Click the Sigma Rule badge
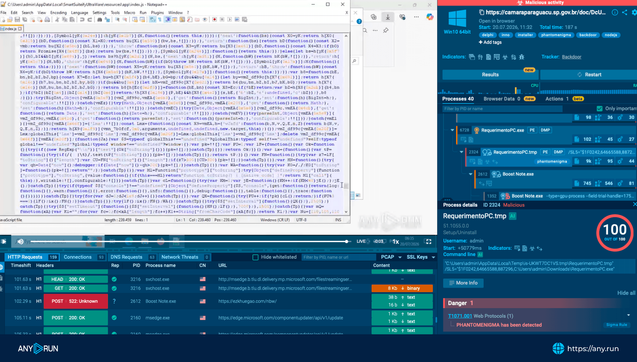This screenshot has width=637, height=362. (617, 325)
